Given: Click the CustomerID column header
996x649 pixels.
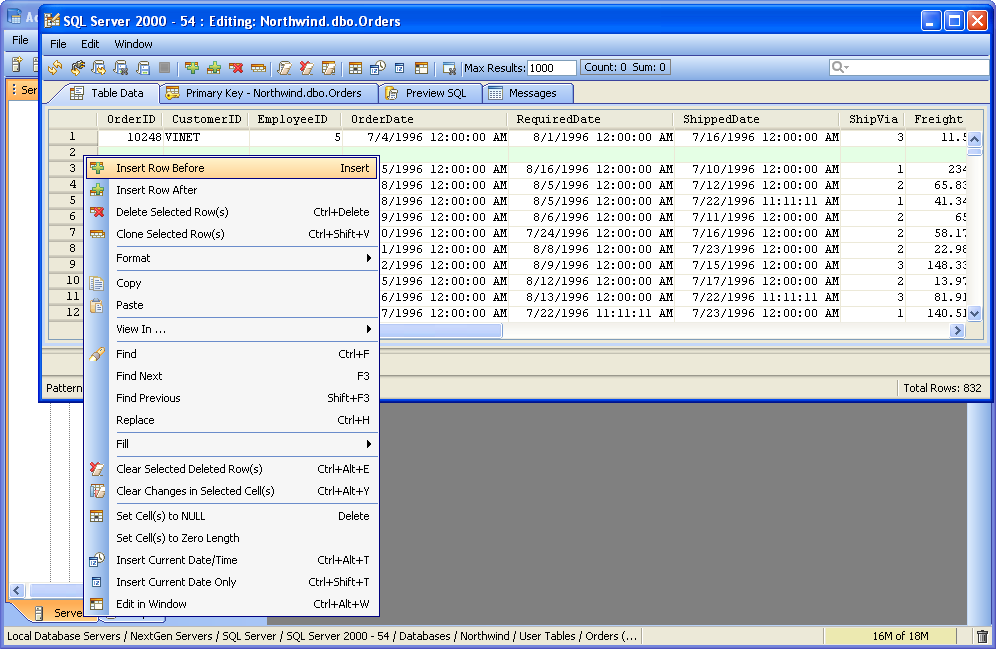Looking at the screenshot, I should [x=206, y=119].
